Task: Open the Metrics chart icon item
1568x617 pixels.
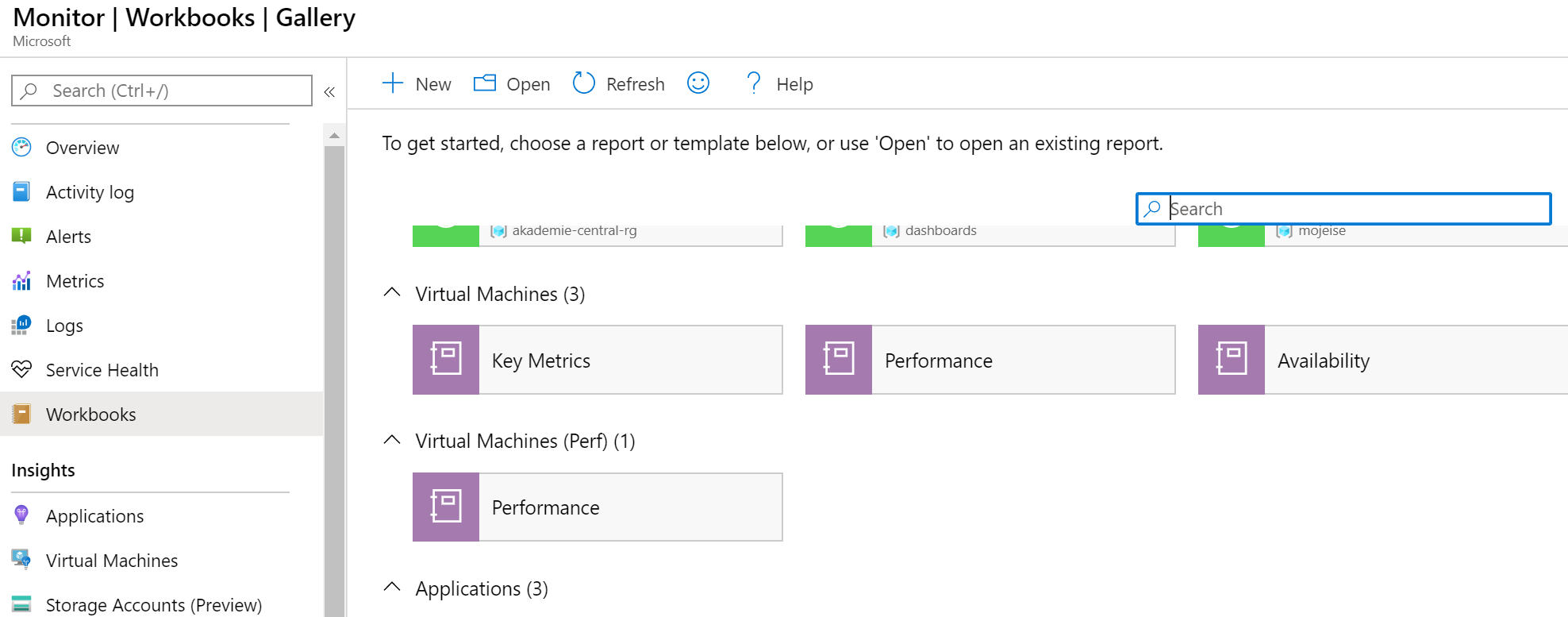Action: click(22, 281)
